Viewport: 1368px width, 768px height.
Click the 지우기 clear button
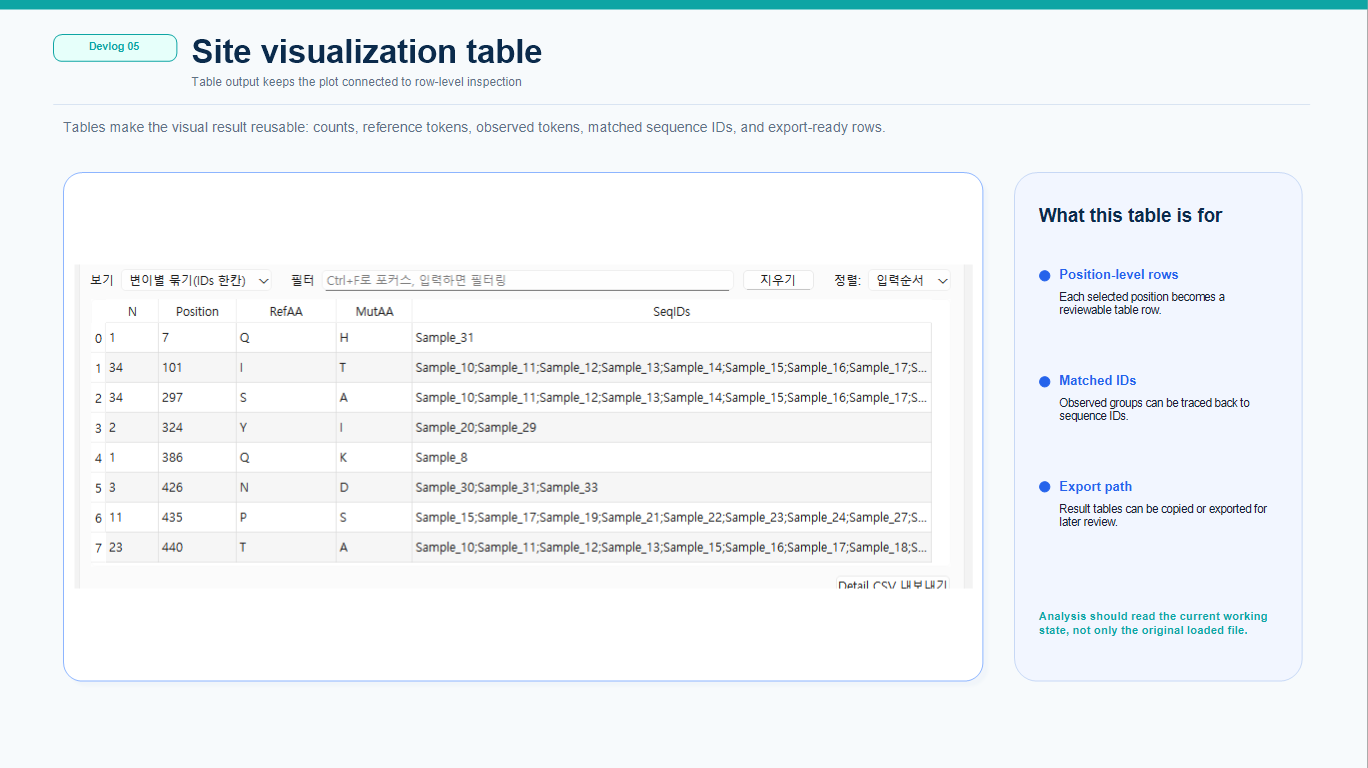(778, 281)
